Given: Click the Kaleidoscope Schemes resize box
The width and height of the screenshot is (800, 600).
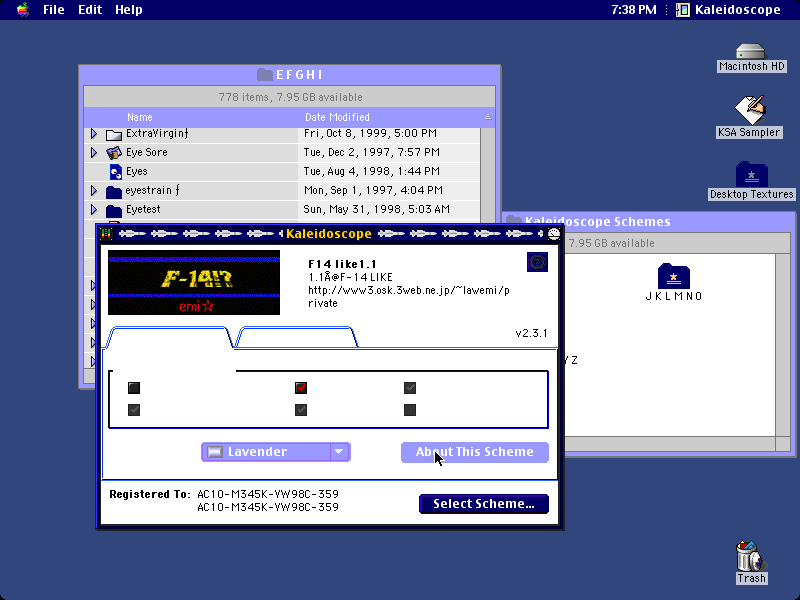Looking at the screenshot, I should (x=783, y=444).
